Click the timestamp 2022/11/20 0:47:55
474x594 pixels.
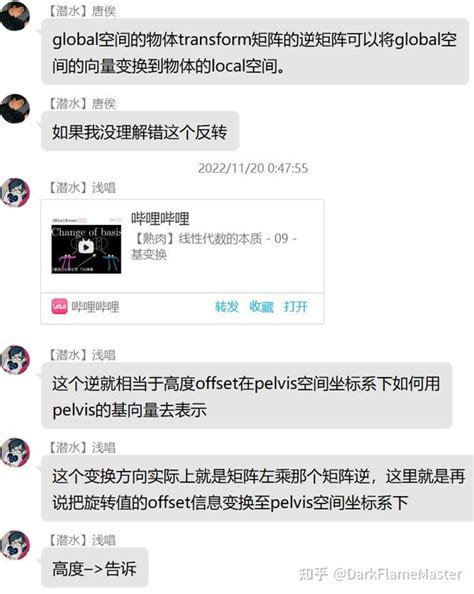point(253,168)
